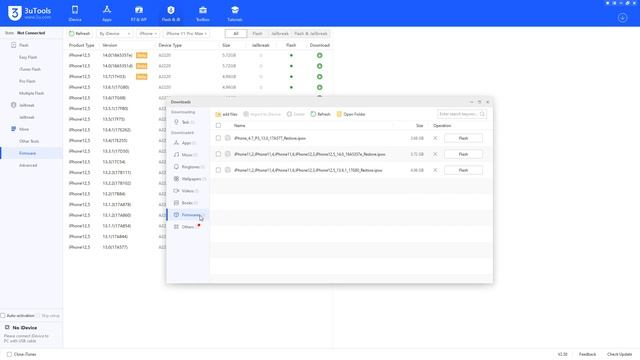Viewport: 640px width, 360px height.
Task: Select Firmware in the Downloads sidebar
Action: click(x=188, y=215)
